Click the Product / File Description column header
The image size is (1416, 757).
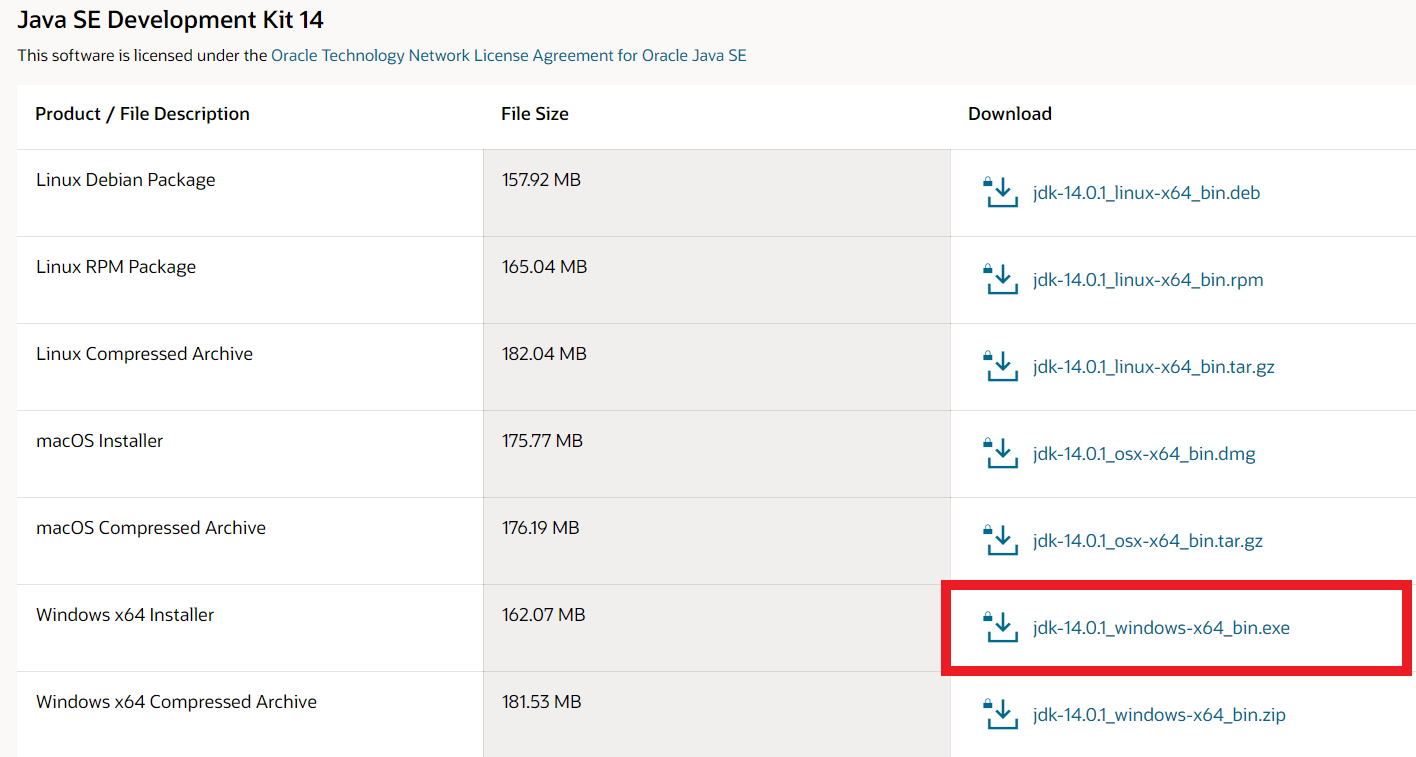pyautogui.click(x=142, y=114)
